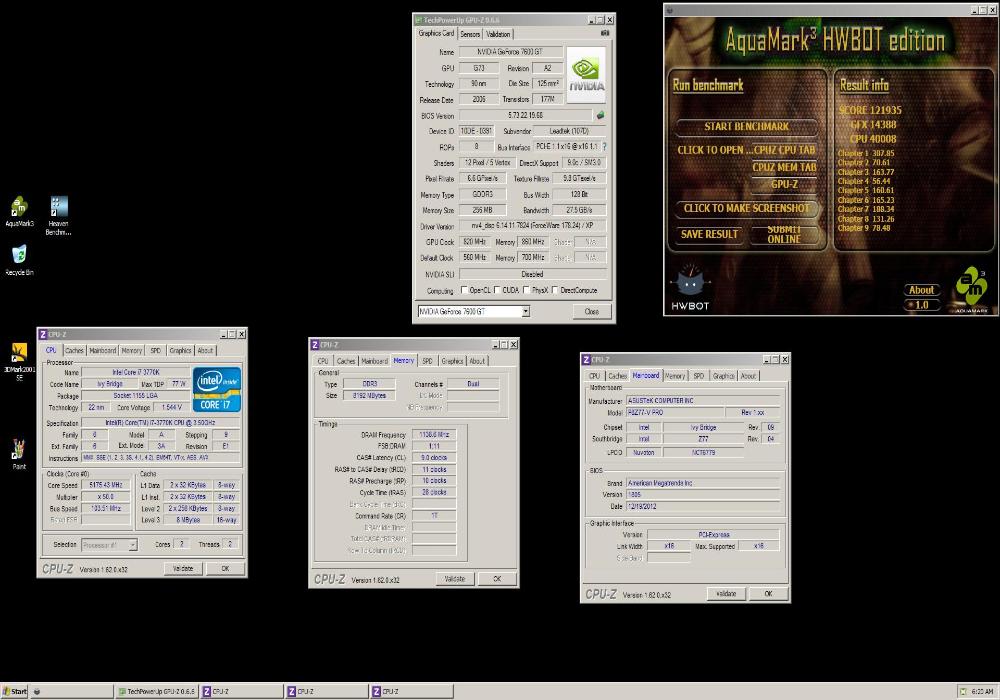
Task: Click the AquaMark am3 logo
Action: pos(971,290)
